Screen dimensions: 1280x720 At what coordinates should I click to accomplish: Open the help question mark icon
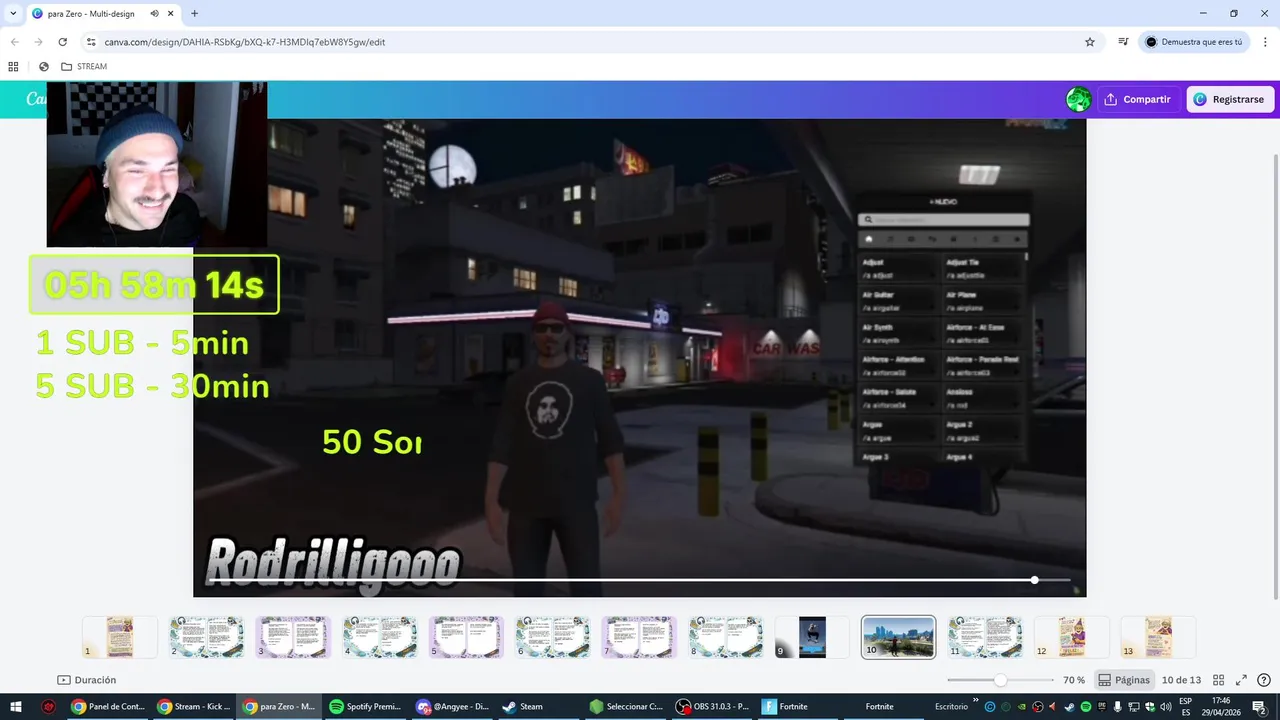point(1263,680)
